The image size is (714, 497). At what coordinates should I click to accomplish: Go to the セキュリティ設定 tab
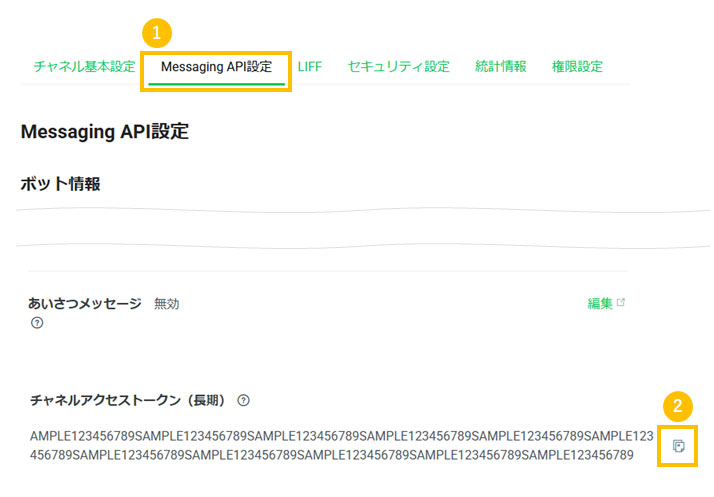pyautogui.click(x=398, y=67)
